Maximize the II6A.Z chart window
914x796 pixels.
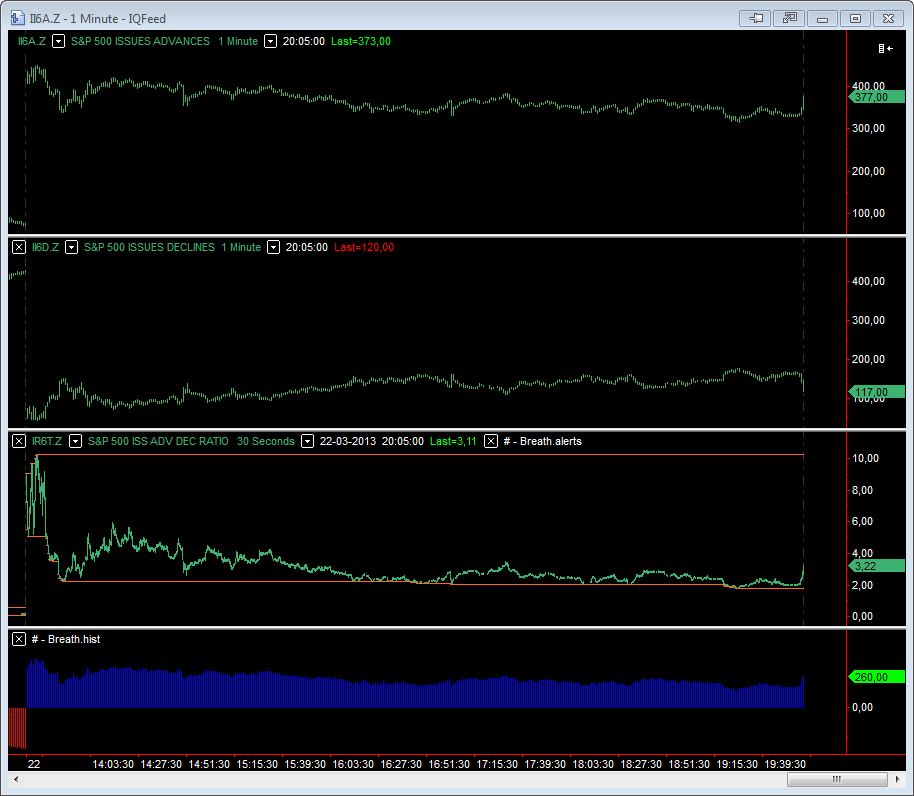pyautogui.click(x=855, y=19)
